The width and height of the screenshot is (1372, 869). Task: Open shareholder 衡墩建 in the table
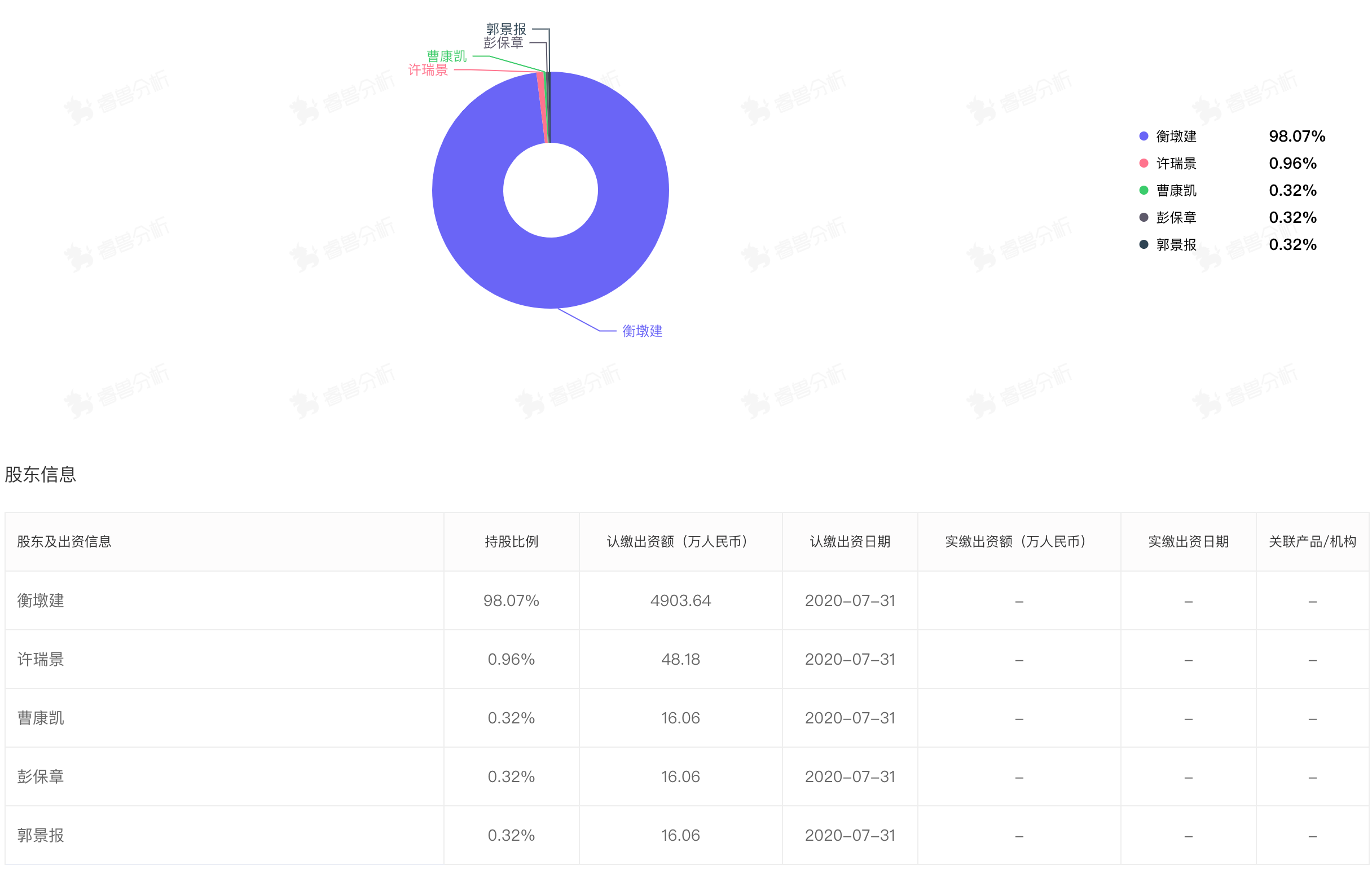41,600
